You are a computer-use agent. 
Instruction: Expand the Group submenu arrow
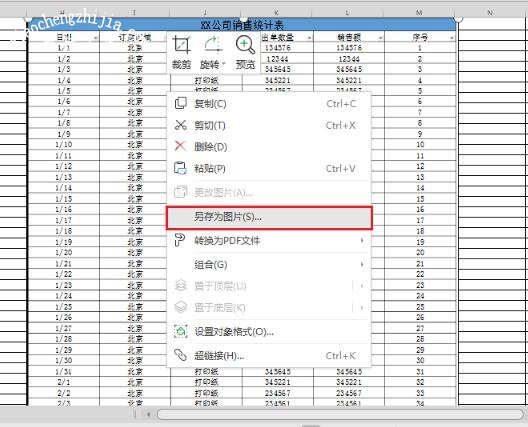pyautogui.click(x=362, y=264)
